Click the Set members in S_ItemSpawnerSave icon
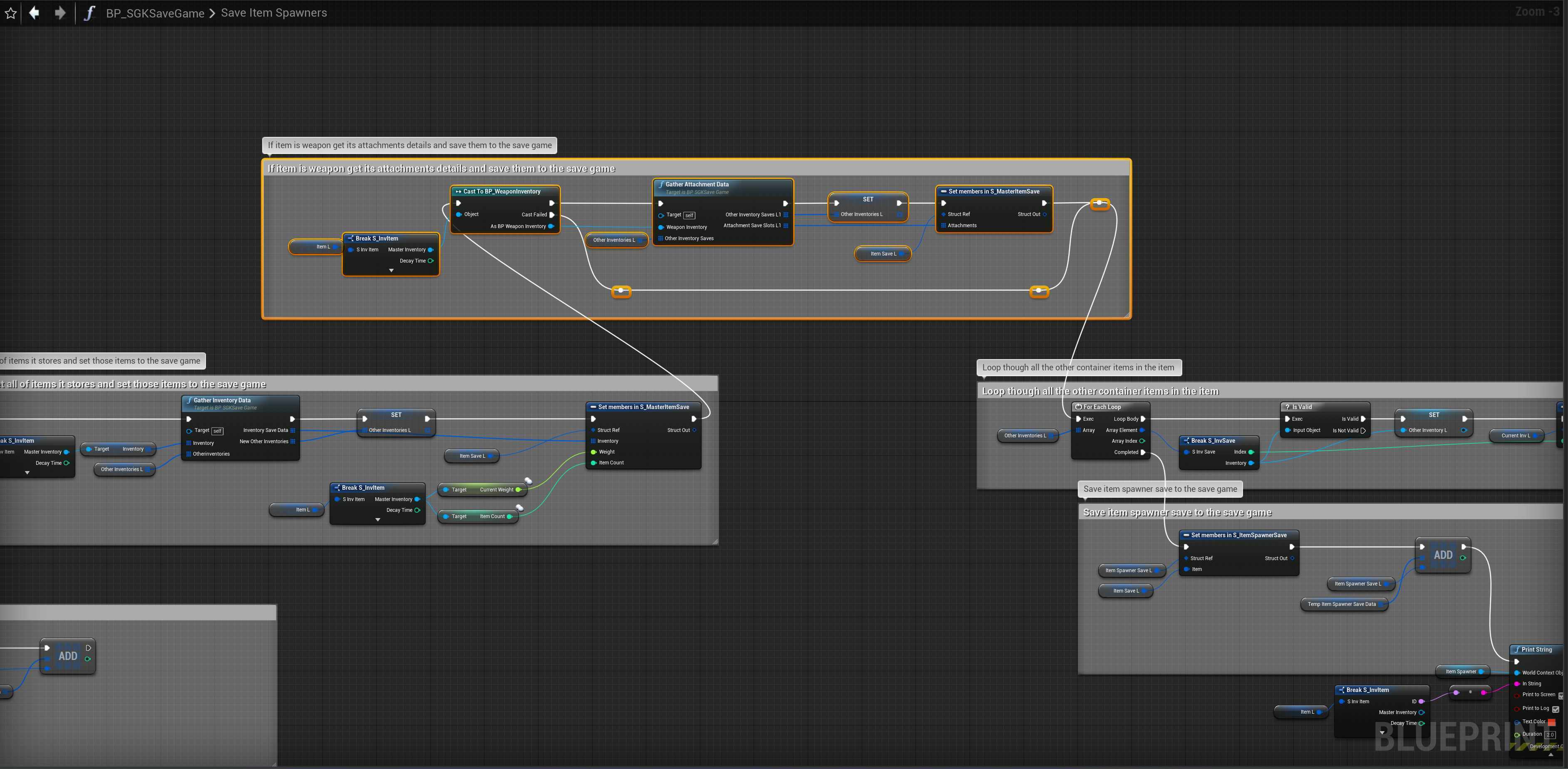The width and height of the screenshot is (1568, 769). pos(1186,535)
